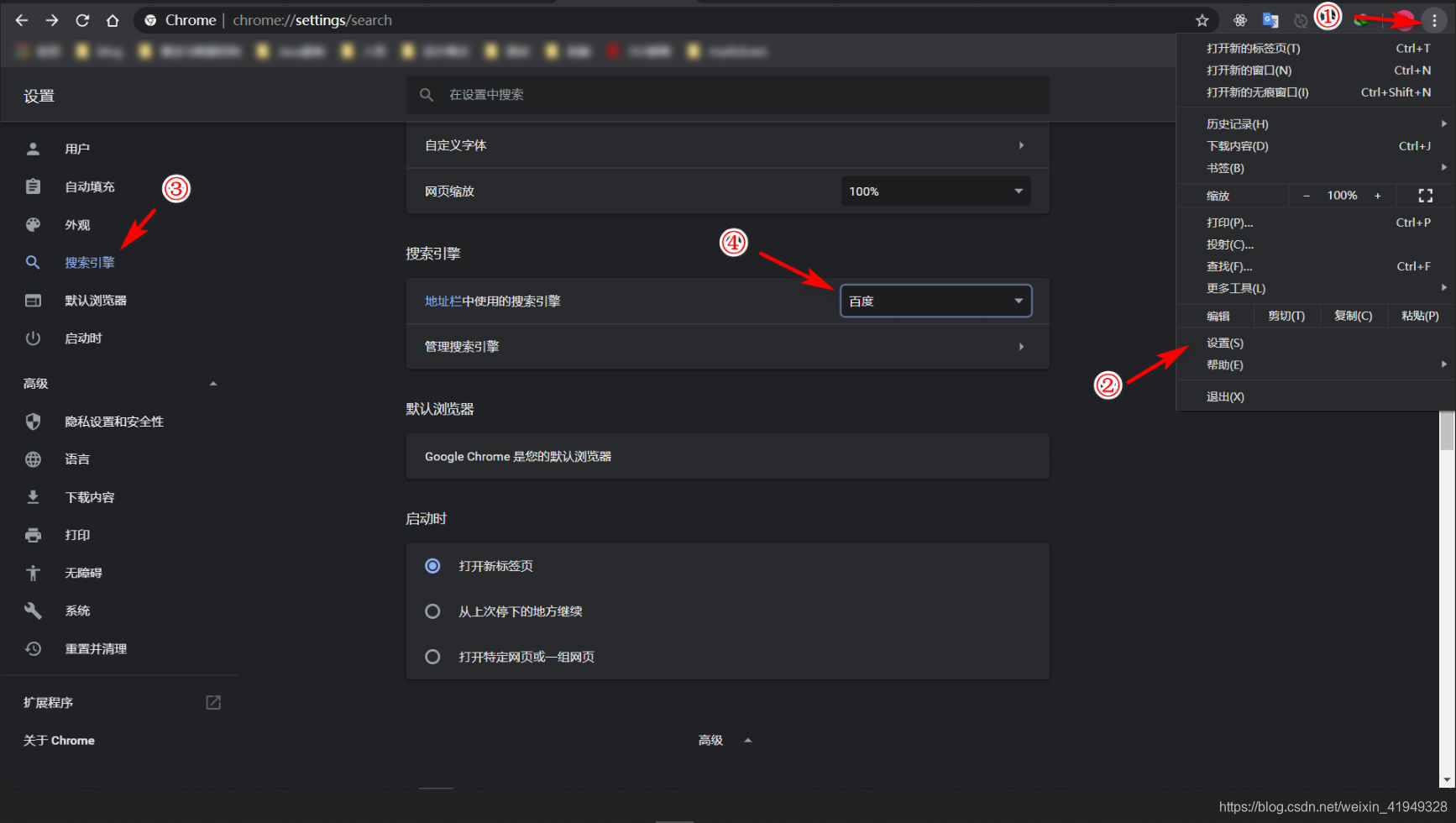This screenshot has width=1456, height=823.
Task: Choose 设置(S) in the Chrome menu
Action: [x=1317, y=343]
